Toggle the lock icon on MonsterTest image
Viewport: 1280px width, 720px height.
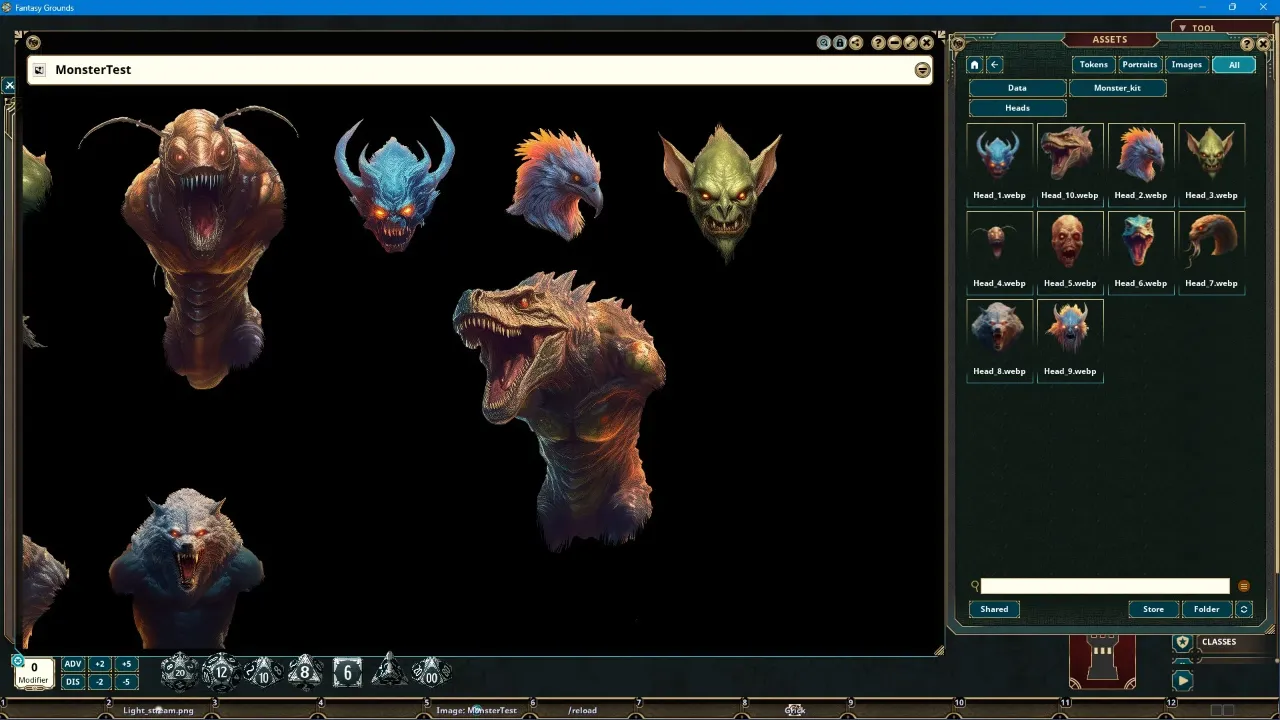pos(840,43)
